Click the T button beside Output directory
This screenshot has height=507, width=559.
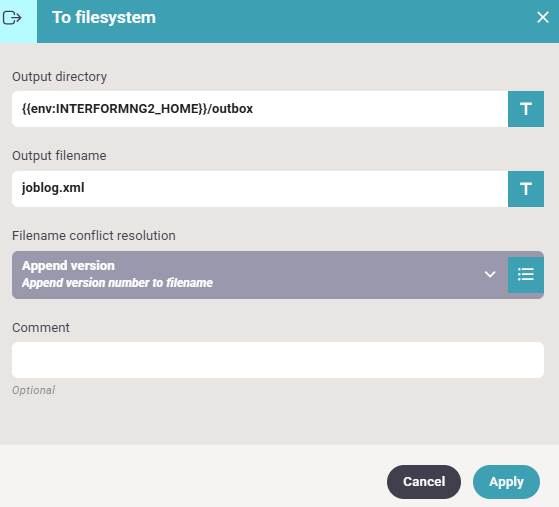click(526, 109)
